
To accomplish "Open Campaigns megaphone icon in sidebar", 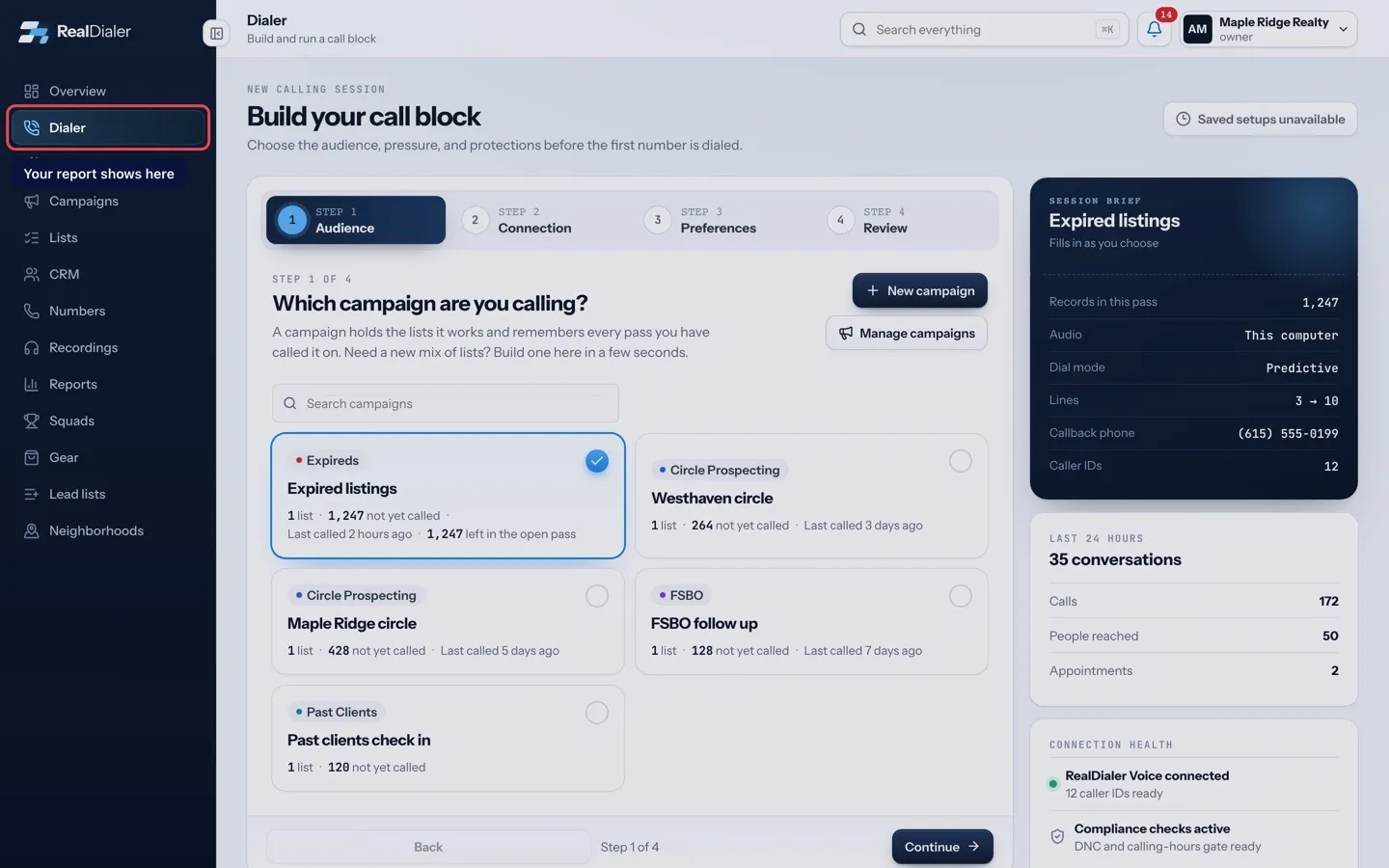I will pyautogui.click(x=32, y=201).
